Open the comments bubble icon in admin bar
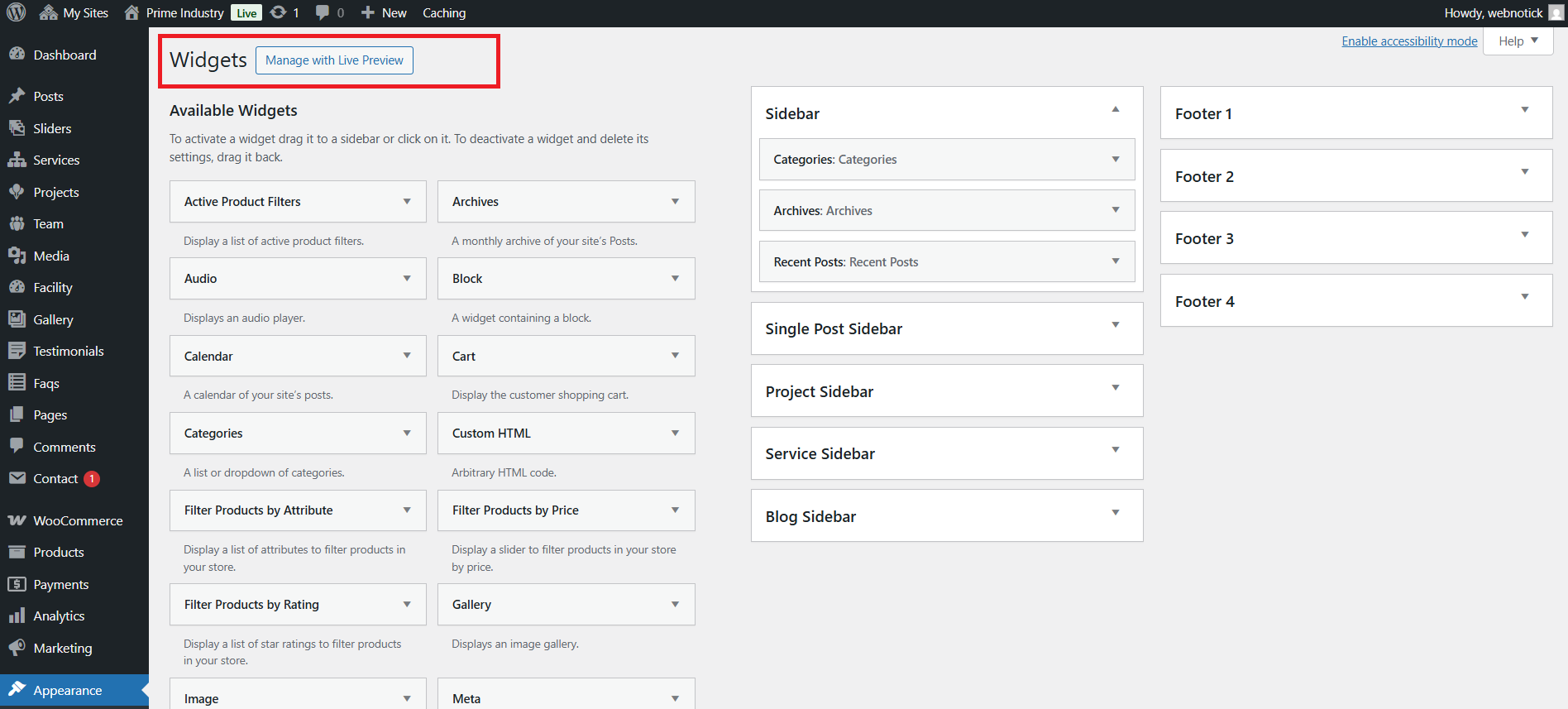Image resolution: width=1568 pixels, height=709 pixels. click(323, 12)
